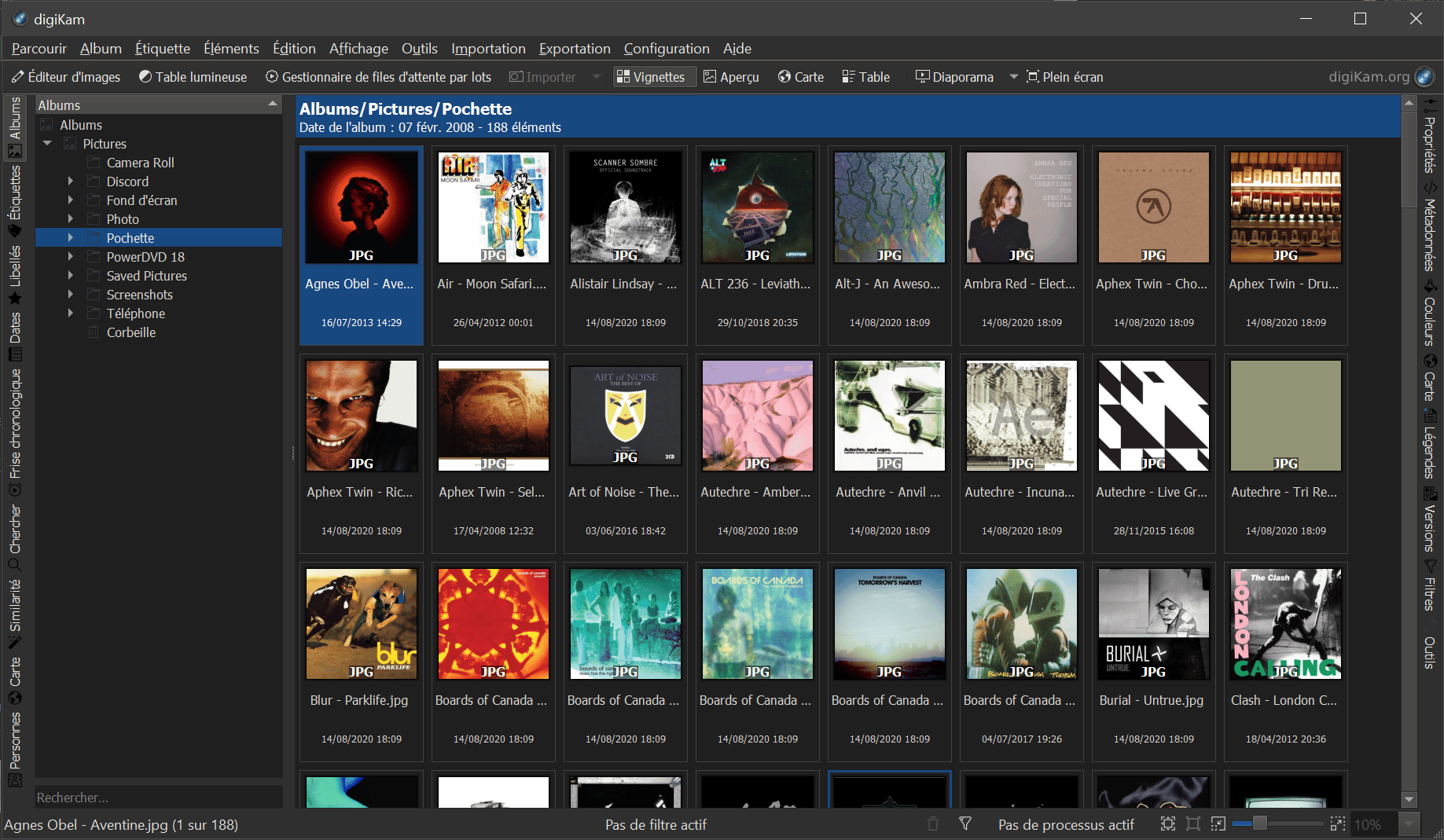Image resolution: width=1444 pixels, height=840 pixels.
Task: Expand the Discord album
Action: (71, 181)
